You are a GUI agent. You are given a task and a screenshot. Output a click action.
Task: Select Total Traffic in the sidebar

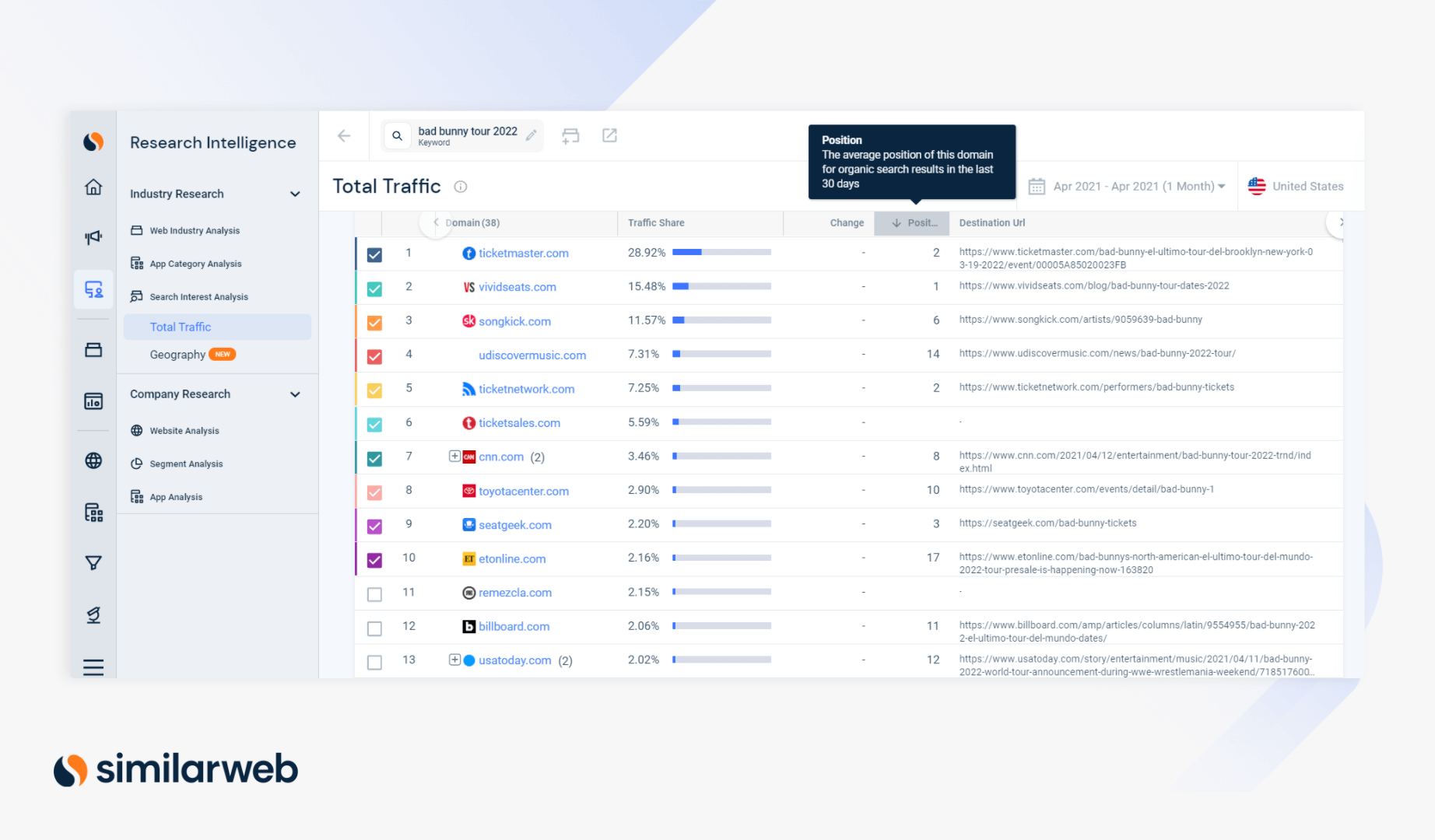click(x=217, y=327)
